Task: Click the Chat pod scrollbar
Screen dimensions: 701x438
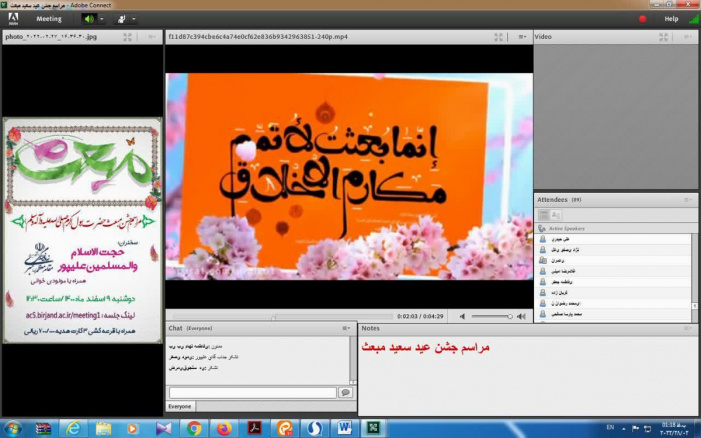Action: pyautogui.click(x=353, y=360)
